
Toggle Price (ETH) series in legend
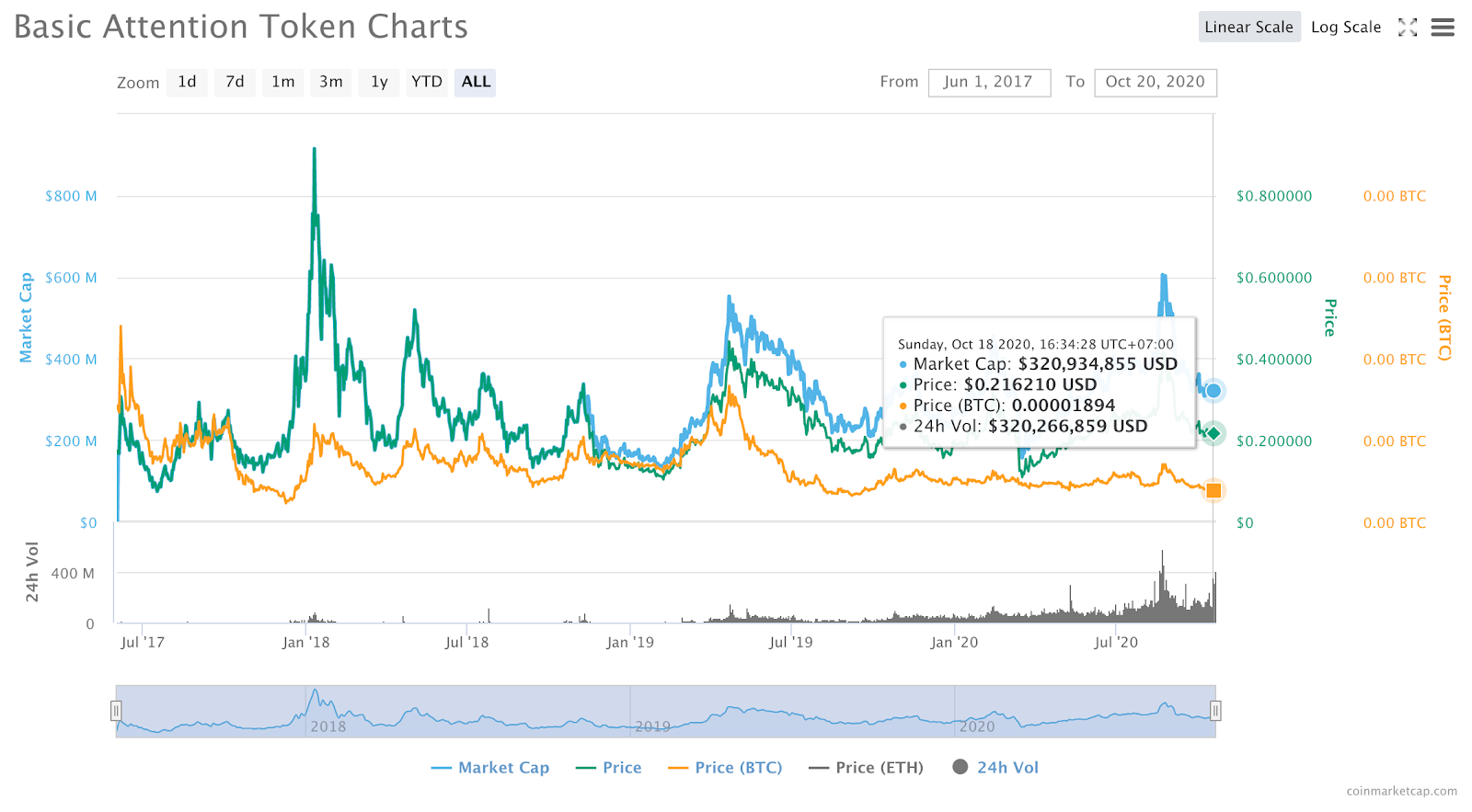[x=867, y=768]
